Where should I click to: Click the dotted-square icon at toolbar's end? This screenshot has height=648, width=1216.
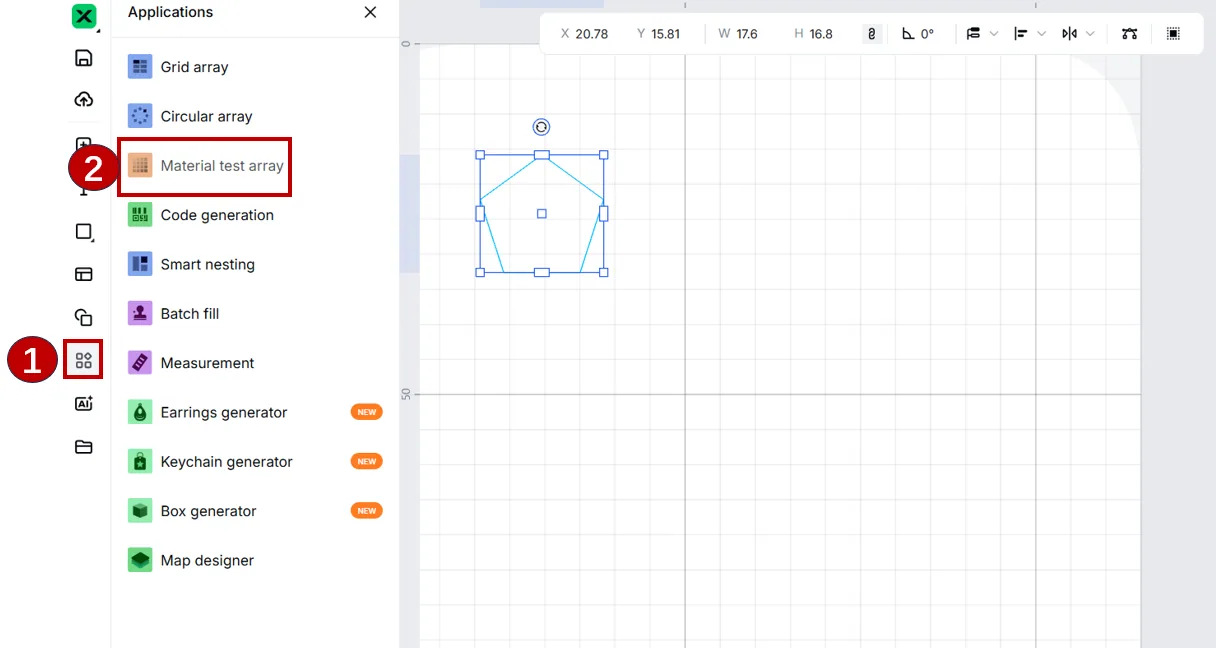click(x=1173, y=33)
